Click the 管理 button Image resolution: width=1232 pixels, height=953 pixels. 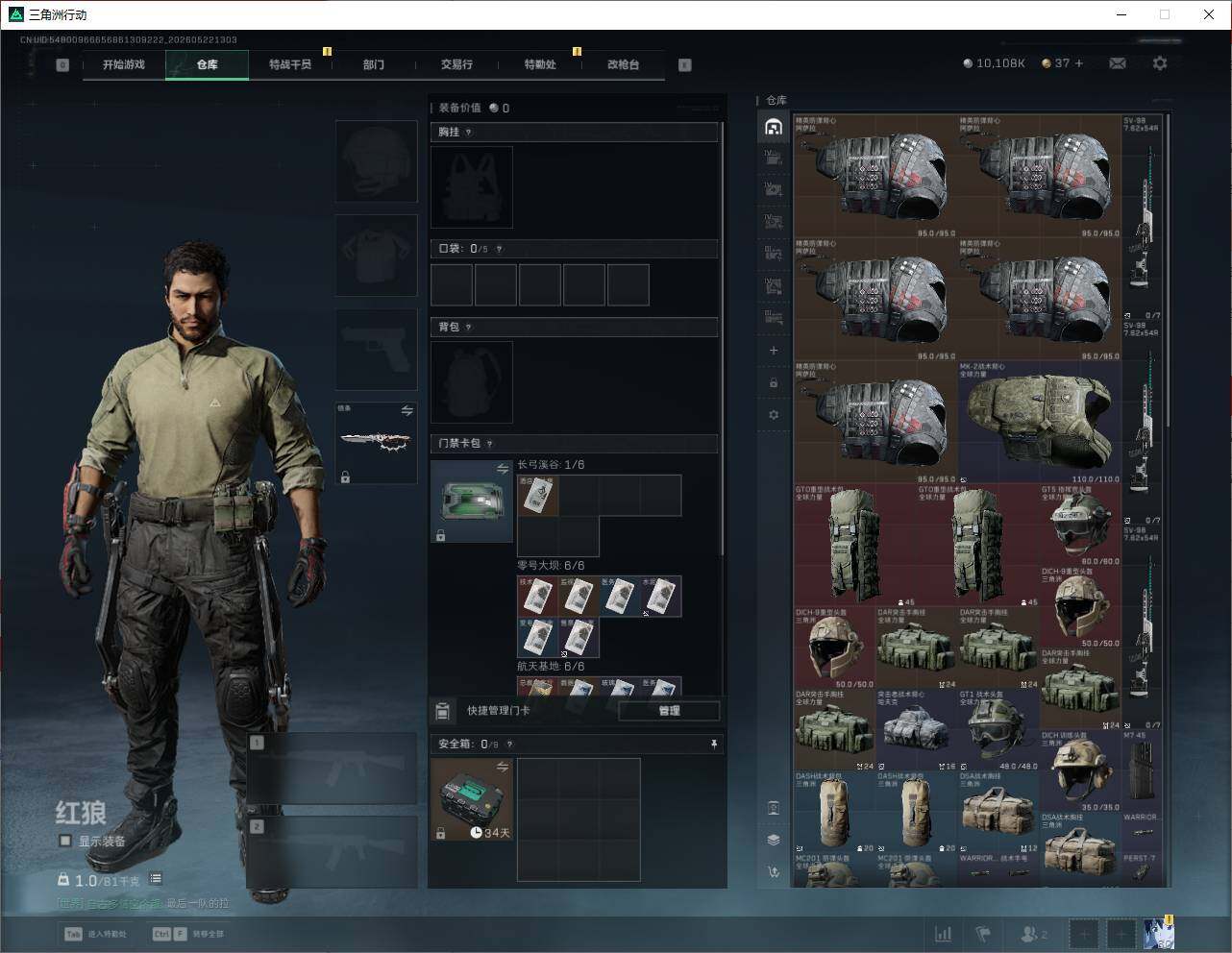(669, 711)
